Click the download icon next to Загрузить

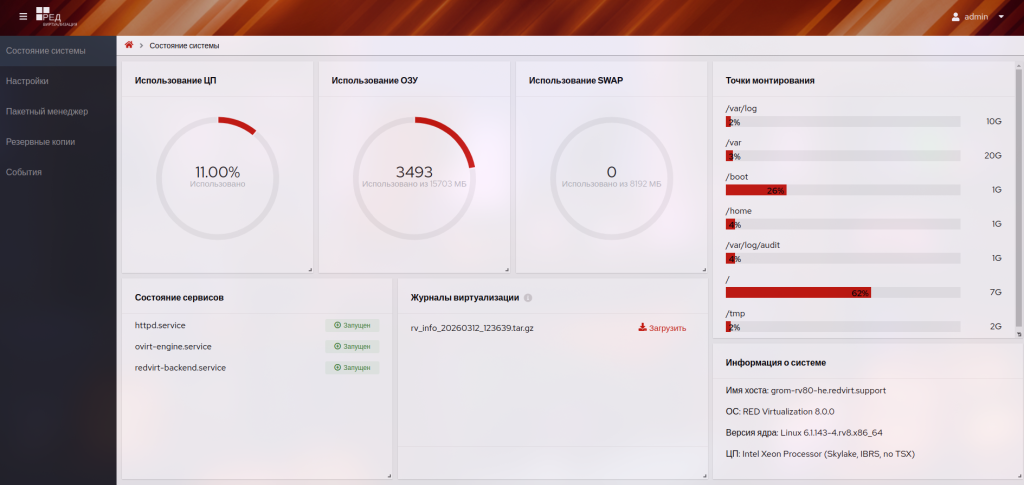click(642, 327)
